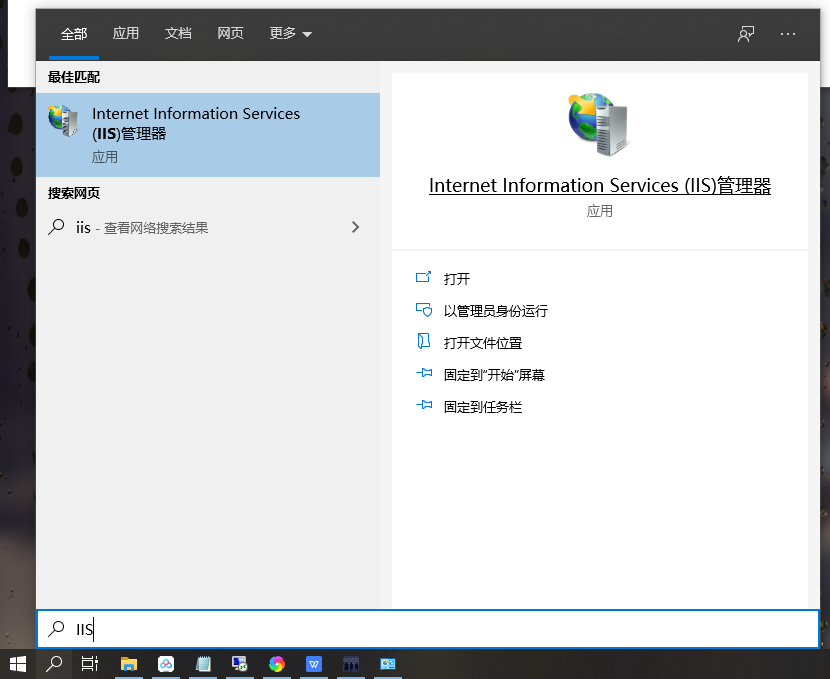Open the dark silhouettes app on taskbar
This screenshot has height=679, width=830.
coord(351,664)
